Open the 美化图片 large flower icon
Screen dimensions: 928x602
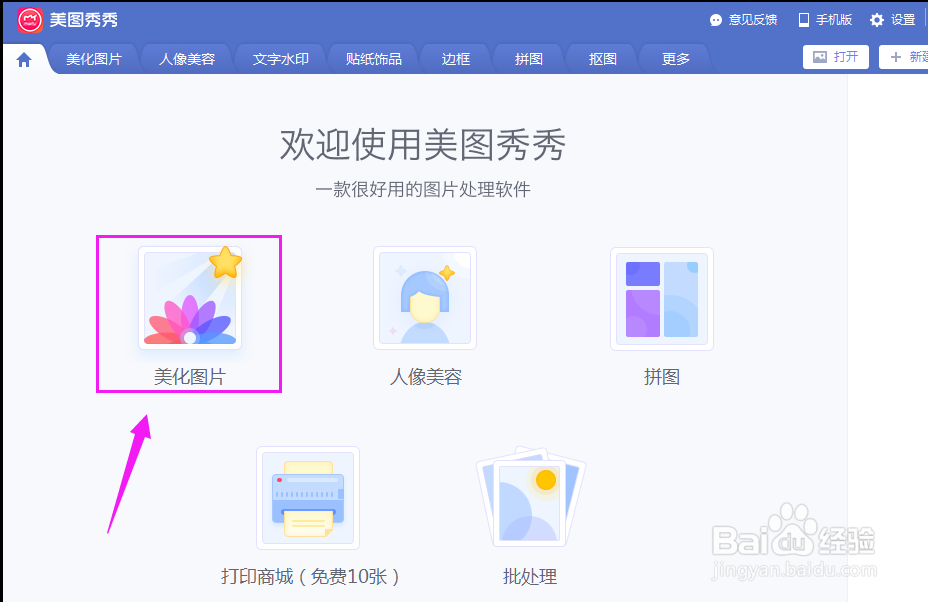pos(190,298)
